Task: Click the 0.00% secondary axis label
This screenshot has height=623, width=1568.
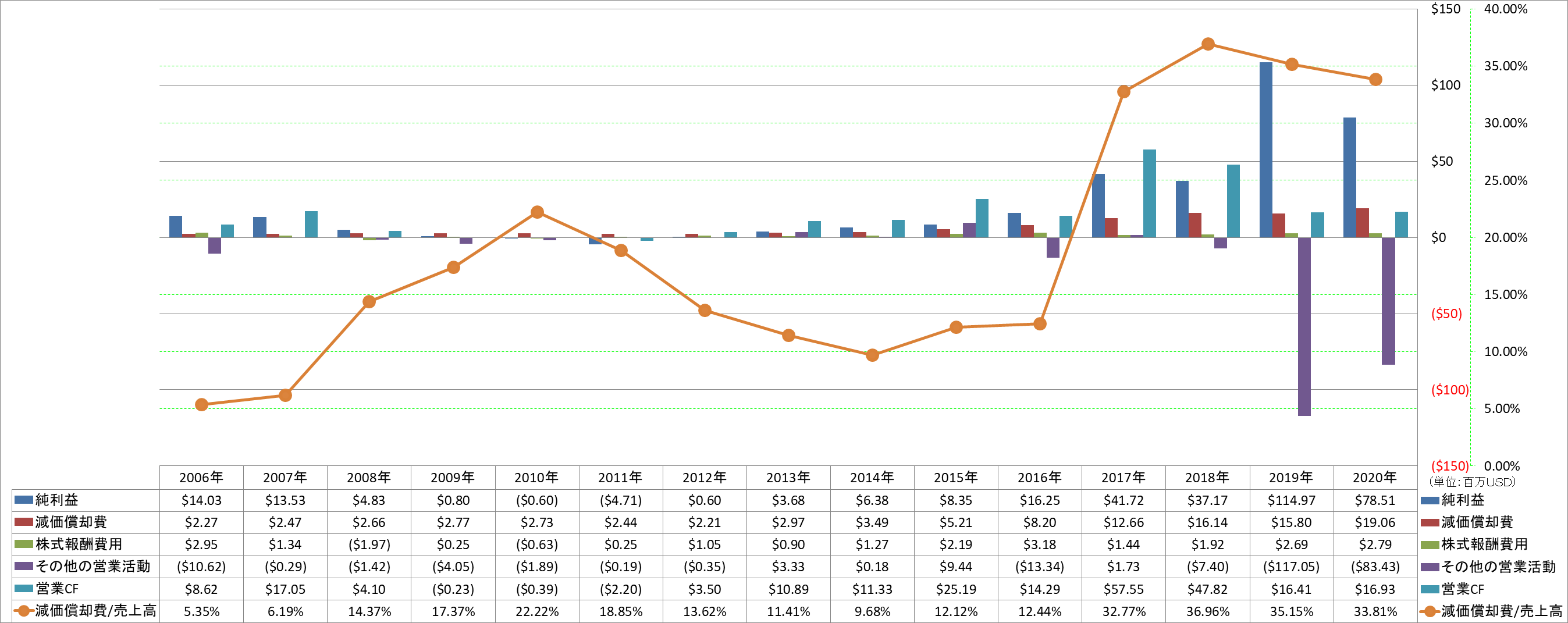Action: [x=1502, y=466]
